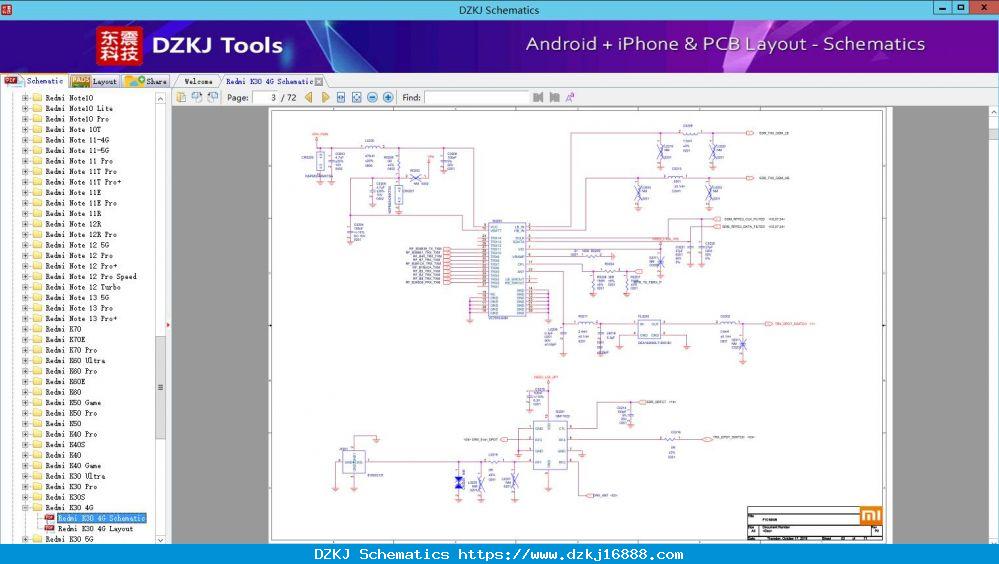Select Redmi K40 Game entry

click(73, 466)
